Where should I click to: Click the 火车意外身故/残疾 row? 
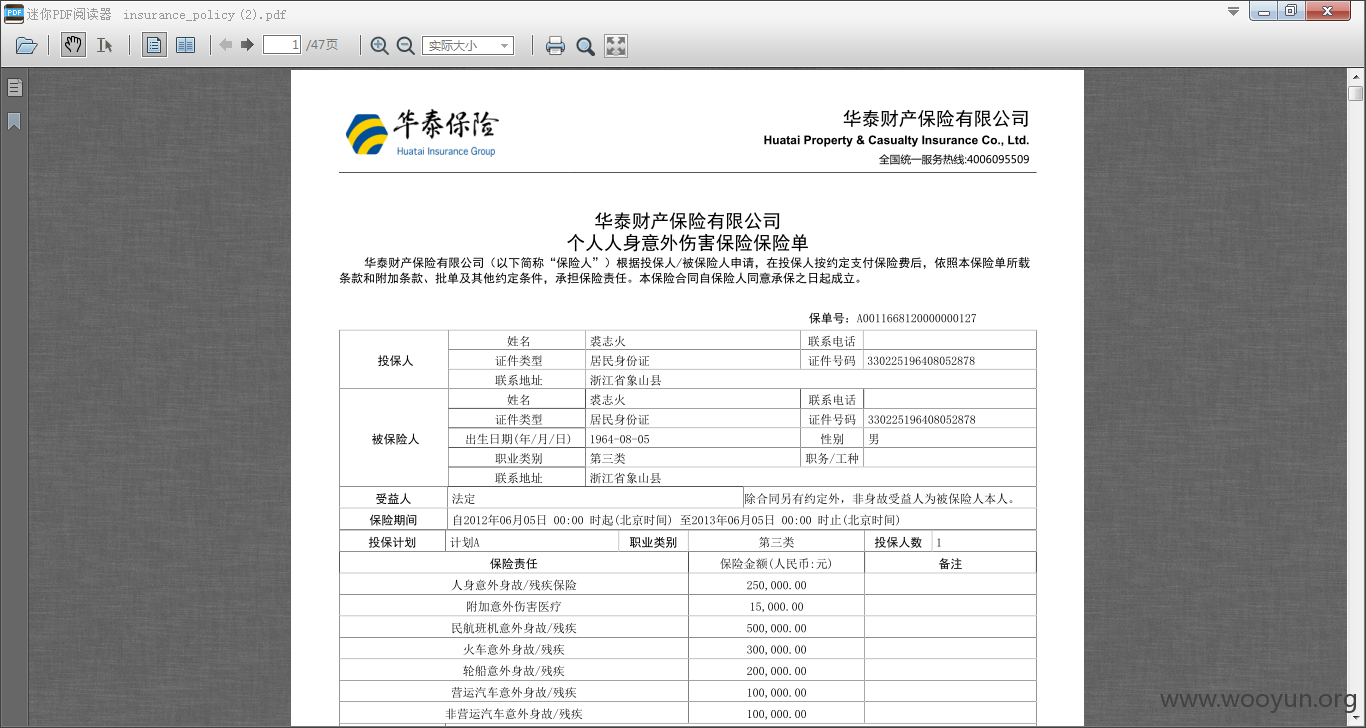[514, 650]
